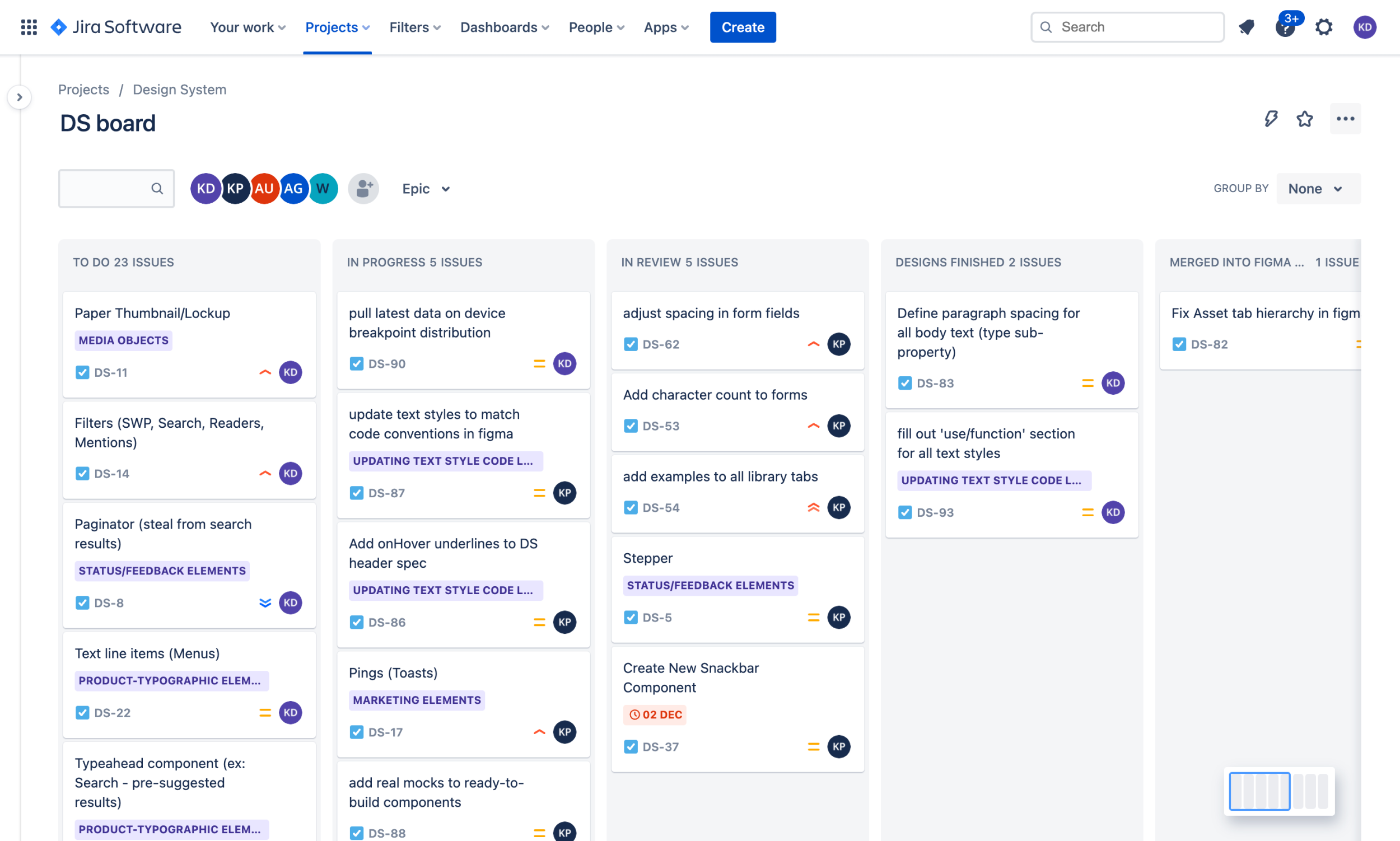Open the board's three-dot more menu
1400x841 pixels.
[1346, 119]
